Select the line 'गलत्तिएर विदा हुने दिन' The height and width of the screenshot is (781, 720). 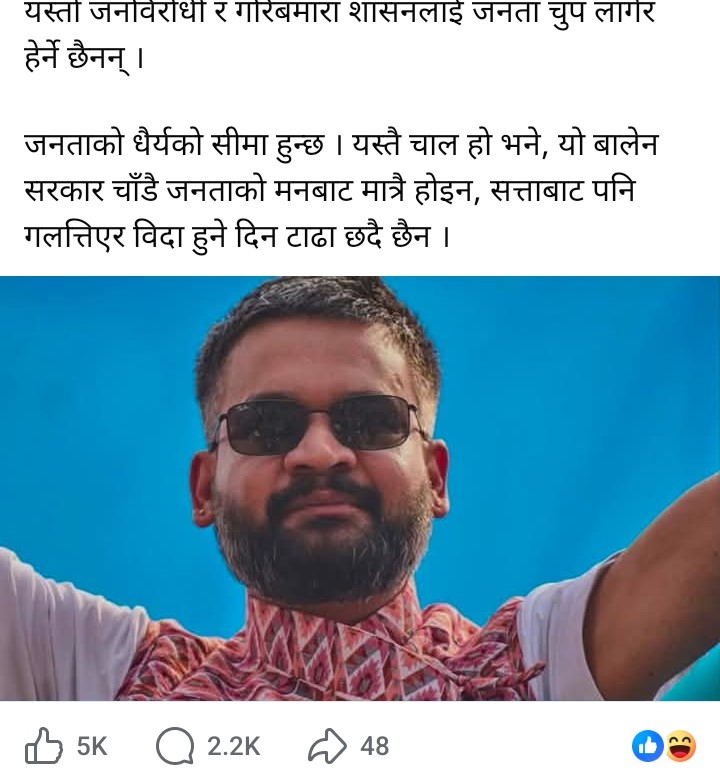237,235
